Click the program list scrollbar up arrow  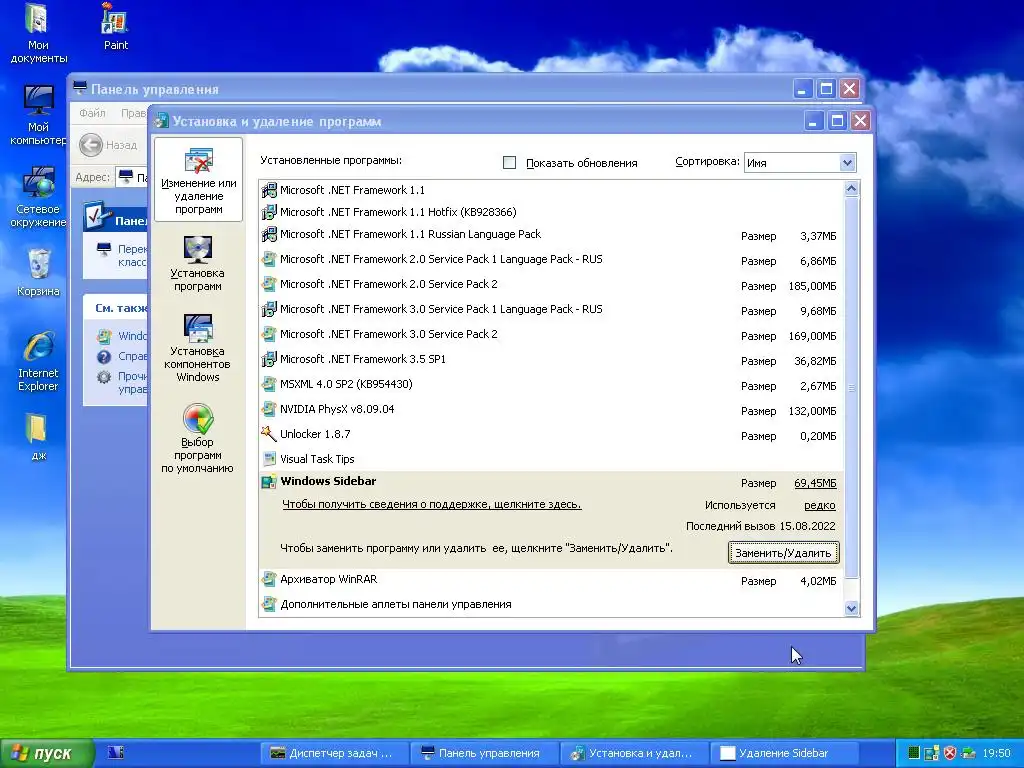click(x=851, y=189)
